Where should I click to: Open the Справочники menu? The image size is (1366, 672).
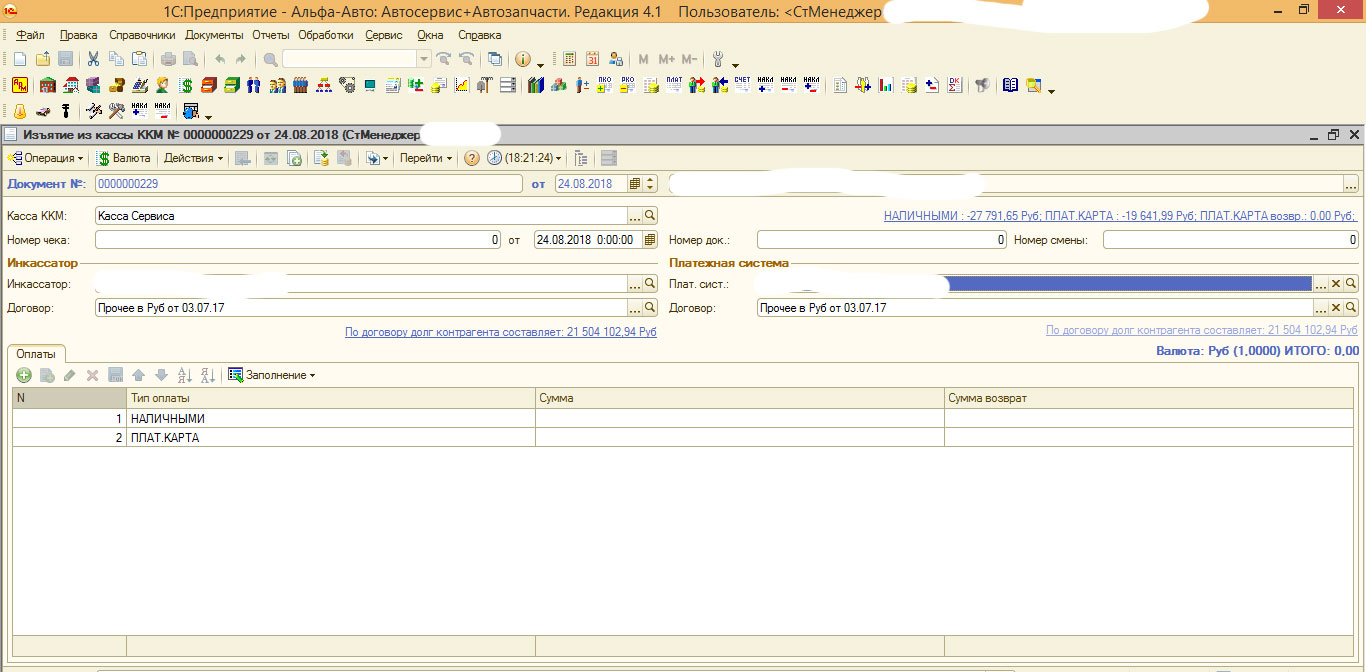(x=142, y=35)
